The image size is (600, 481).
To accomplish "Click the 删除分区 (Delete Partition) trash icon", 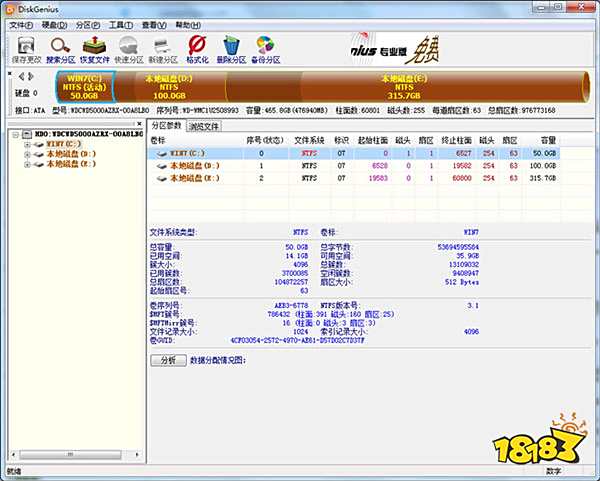I will pos(232,48).
